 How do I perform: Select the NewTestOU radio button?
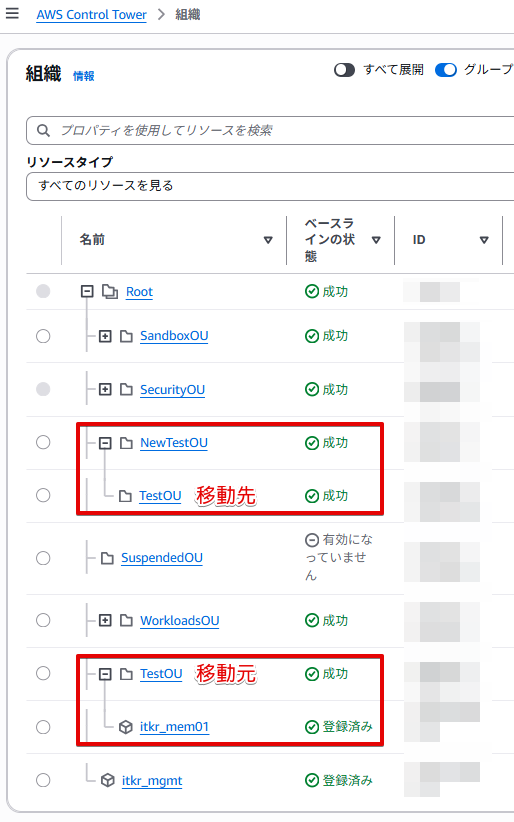(x=43, y=442)
